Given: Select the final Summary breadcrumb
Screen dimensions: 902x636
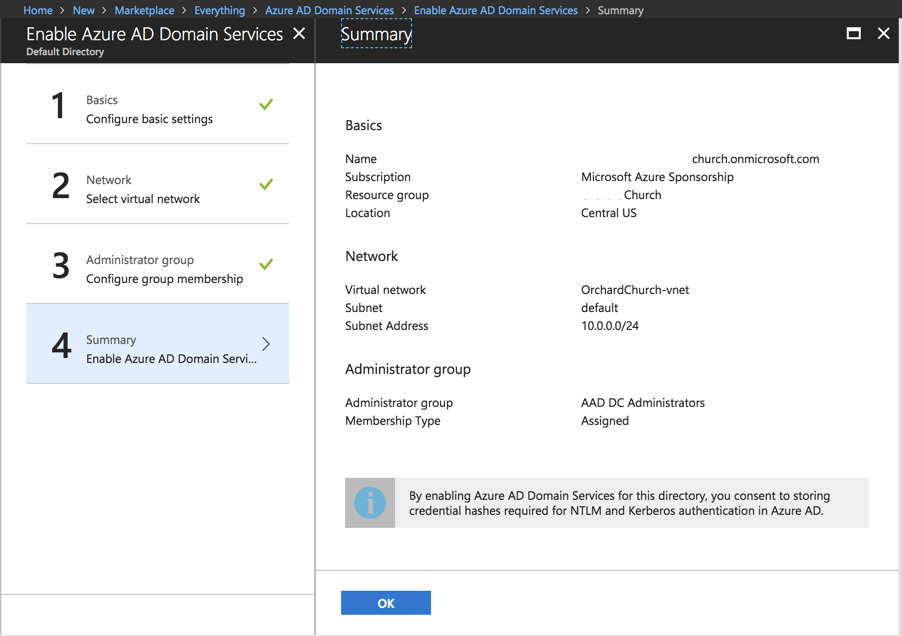Looking at the screenshot, I should pyautogui.click(x=620, y=10).
